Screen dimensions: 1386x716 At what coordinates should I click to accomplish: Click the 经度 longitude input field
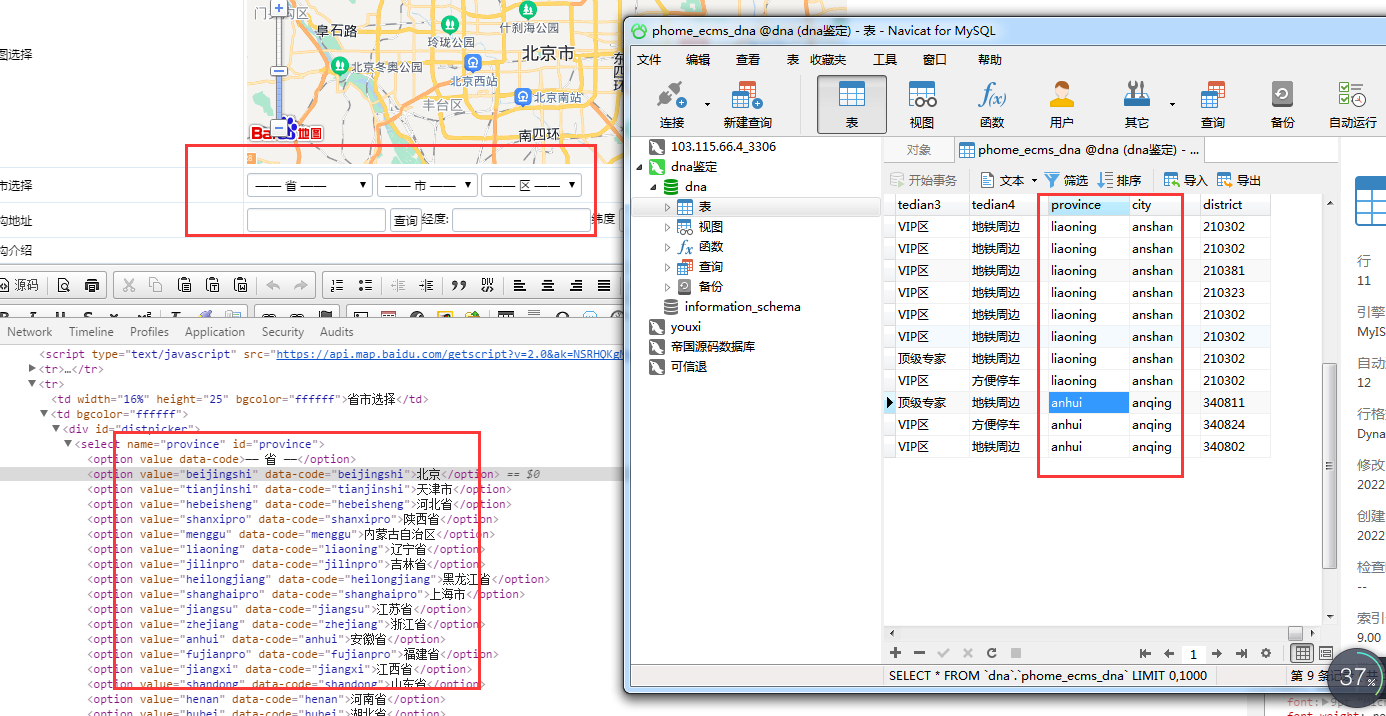pos(521,220)
